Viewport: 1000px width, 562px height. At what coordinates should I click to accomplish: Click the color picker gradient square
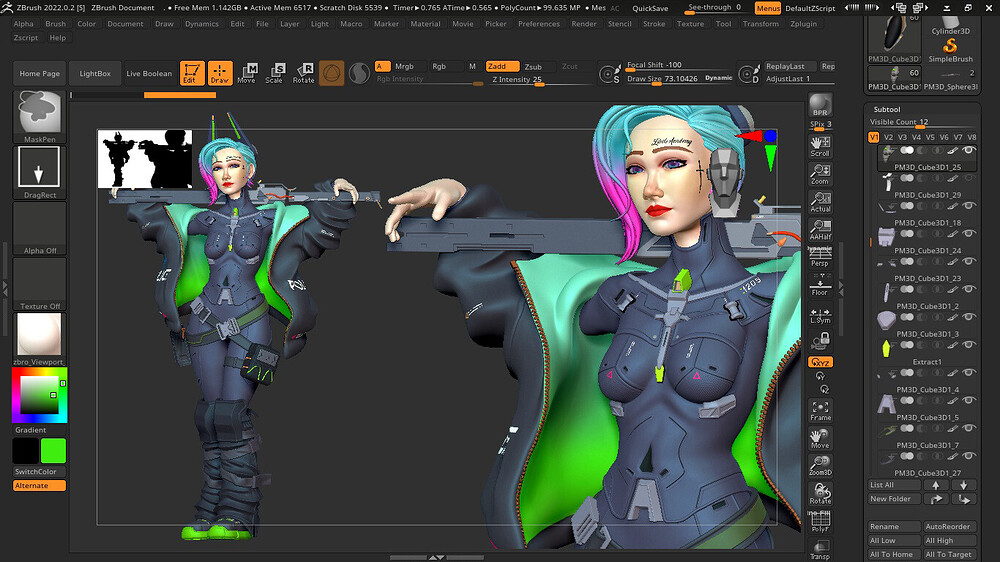coord(40,396)
